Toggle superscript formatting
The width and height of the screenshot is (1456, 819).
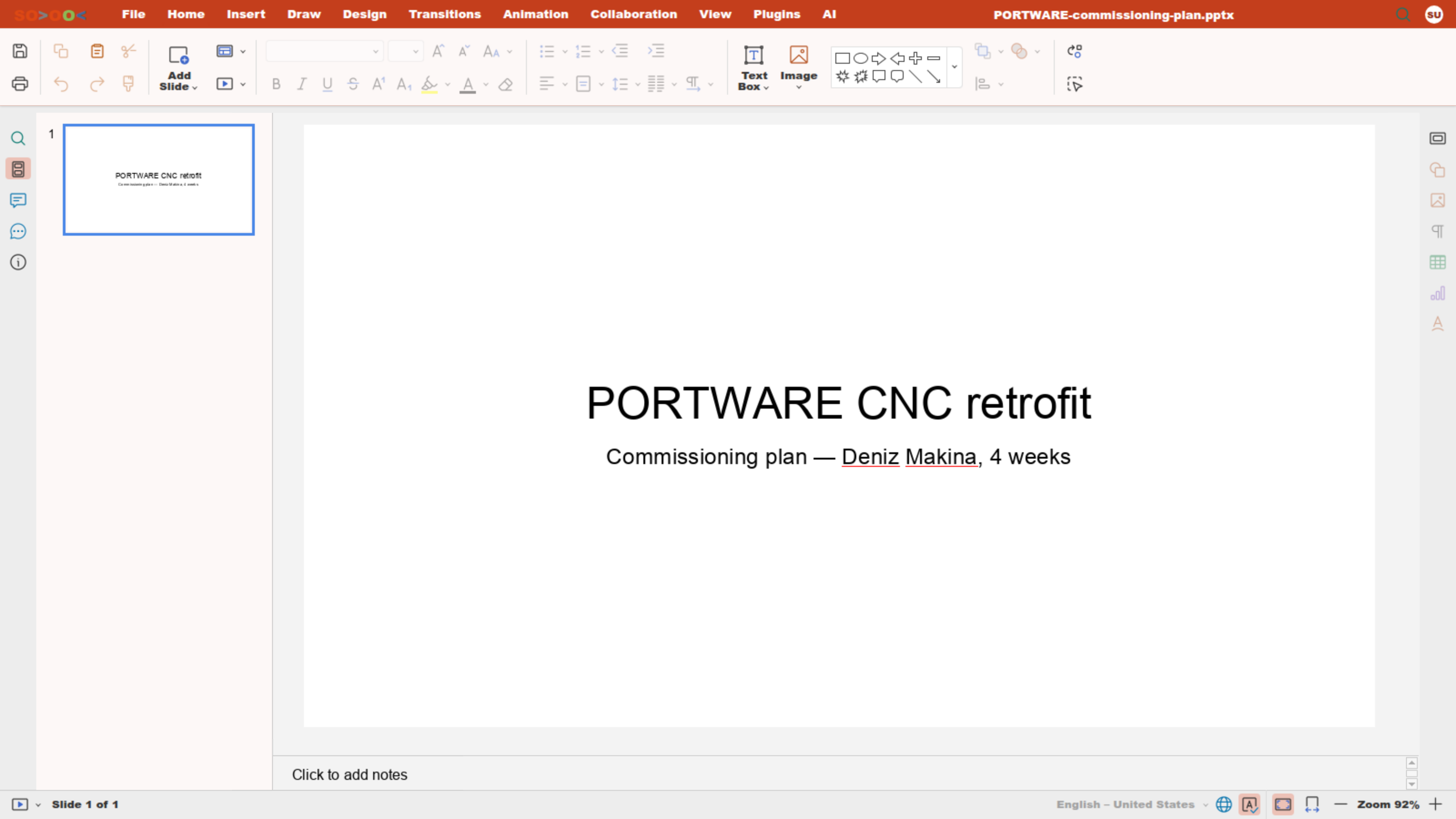(379, 84)
